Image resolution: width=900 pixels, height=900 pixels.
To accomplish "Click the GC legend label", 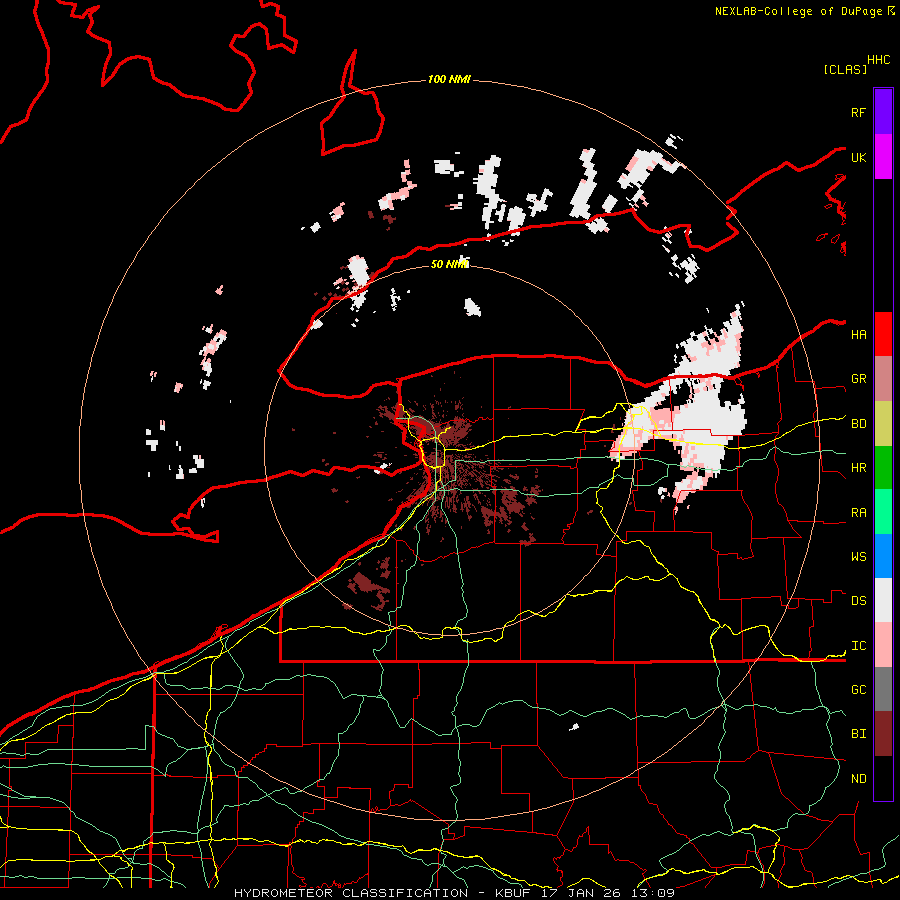I will pyautogui.click(x=858, y=690).
